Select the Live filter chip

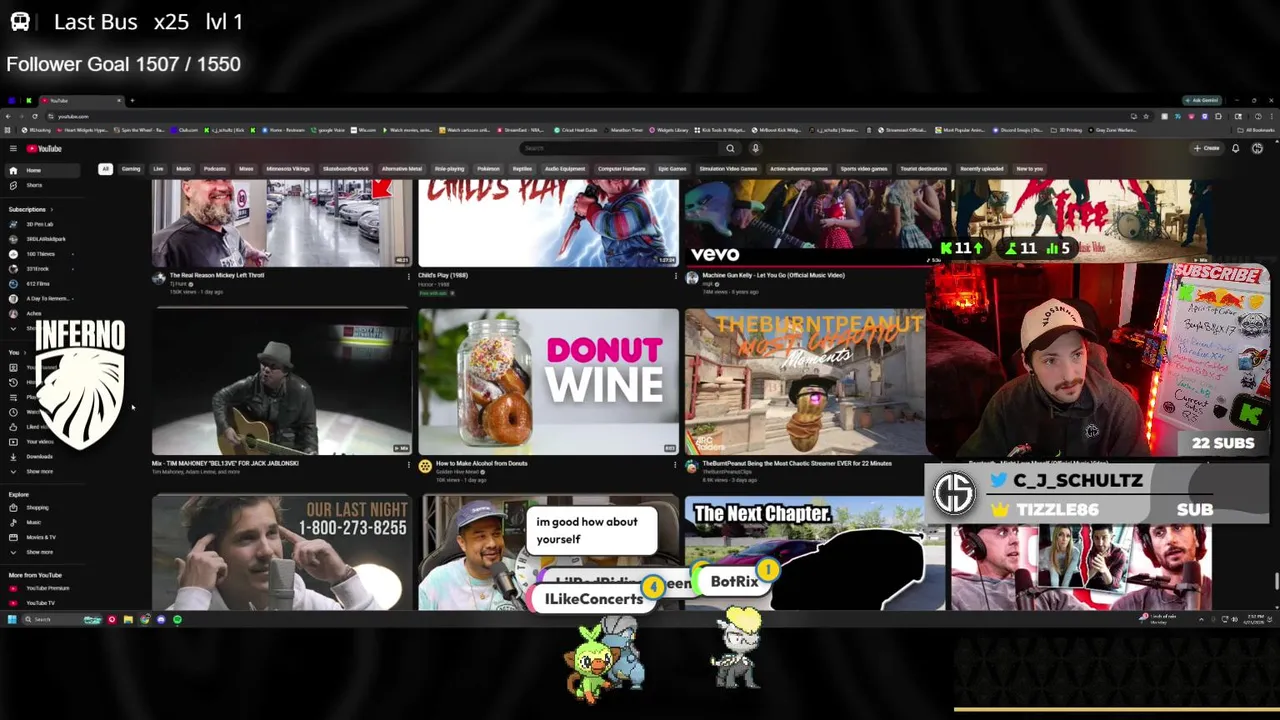pyautogui.click(x=158, y=169)
